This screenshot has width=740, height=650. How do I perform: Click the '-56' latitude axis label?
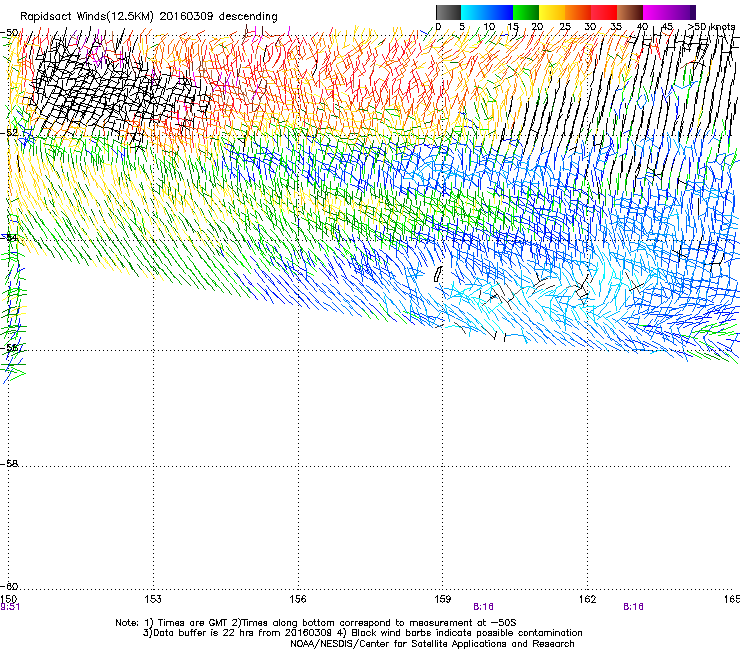pyautogui.click(x=9, y=347)
